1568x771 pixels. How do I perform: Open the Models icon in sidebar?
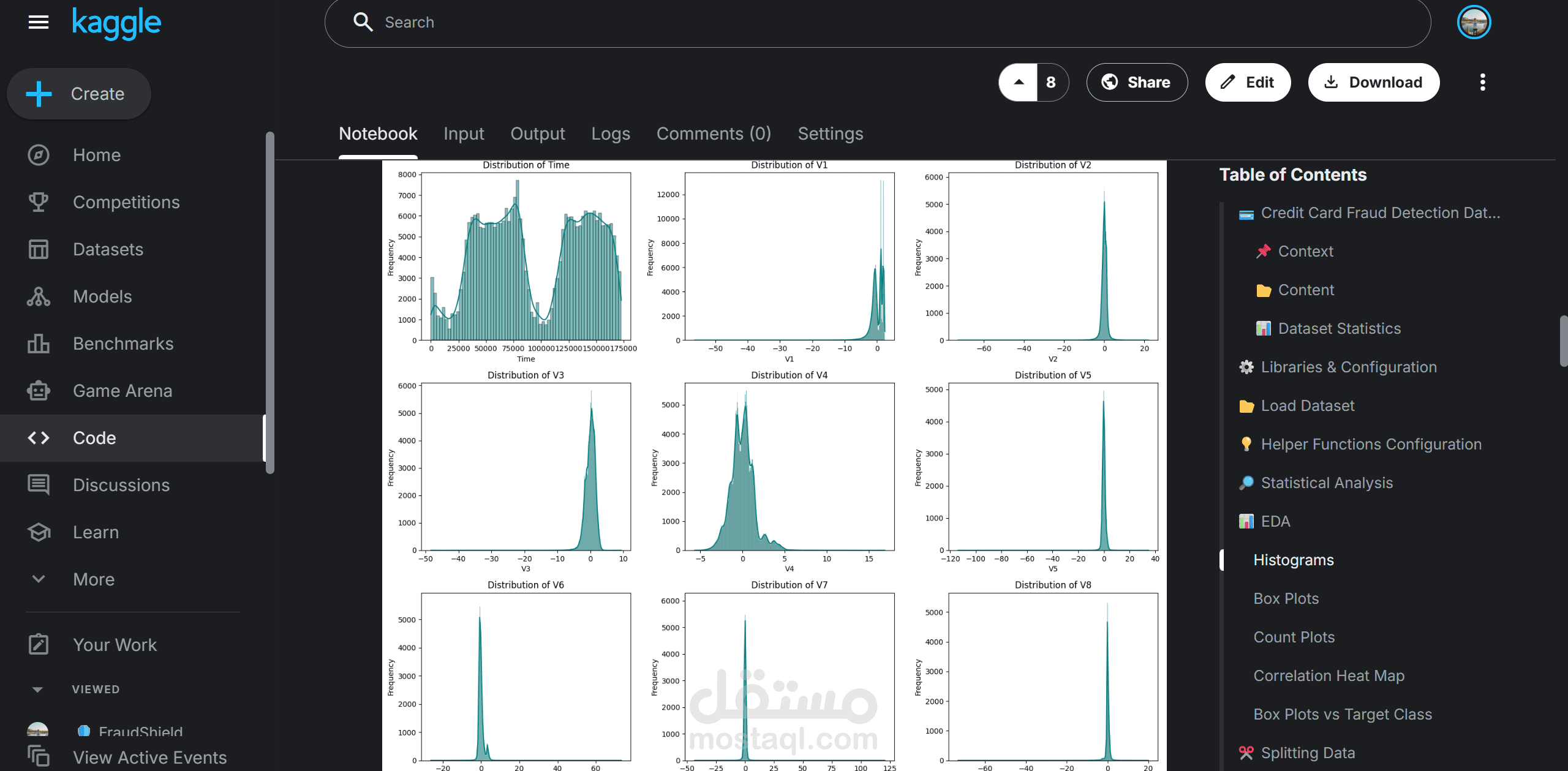(39, 296)
